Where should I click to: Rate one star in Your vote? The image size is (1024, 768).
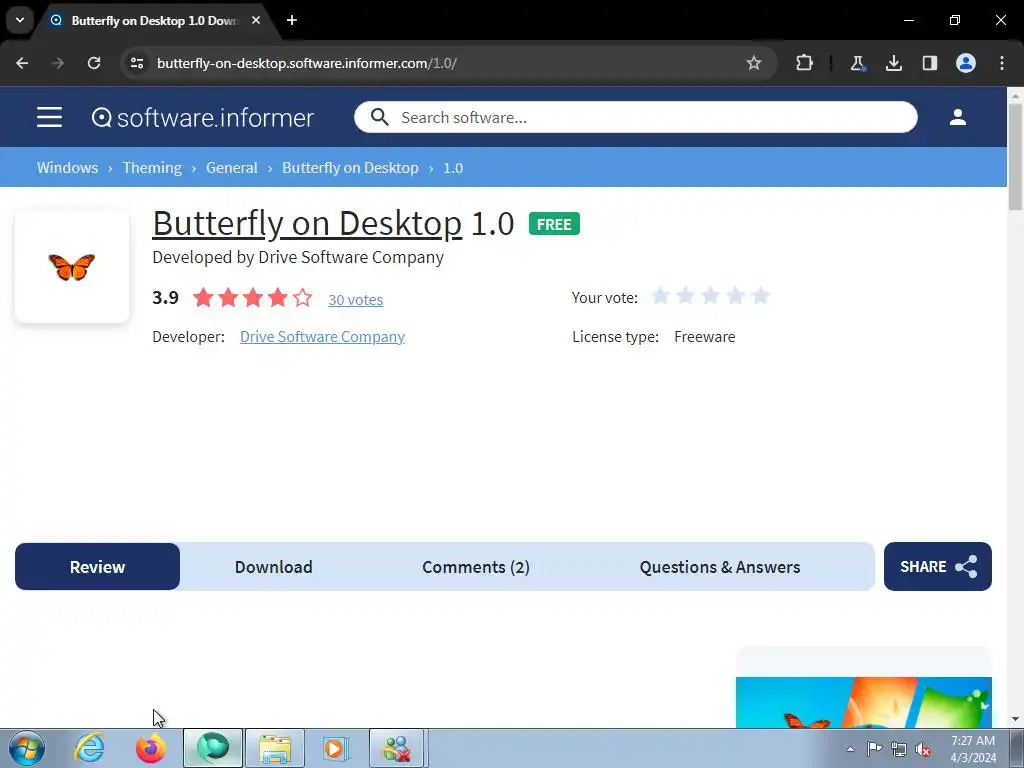[661, 296]
